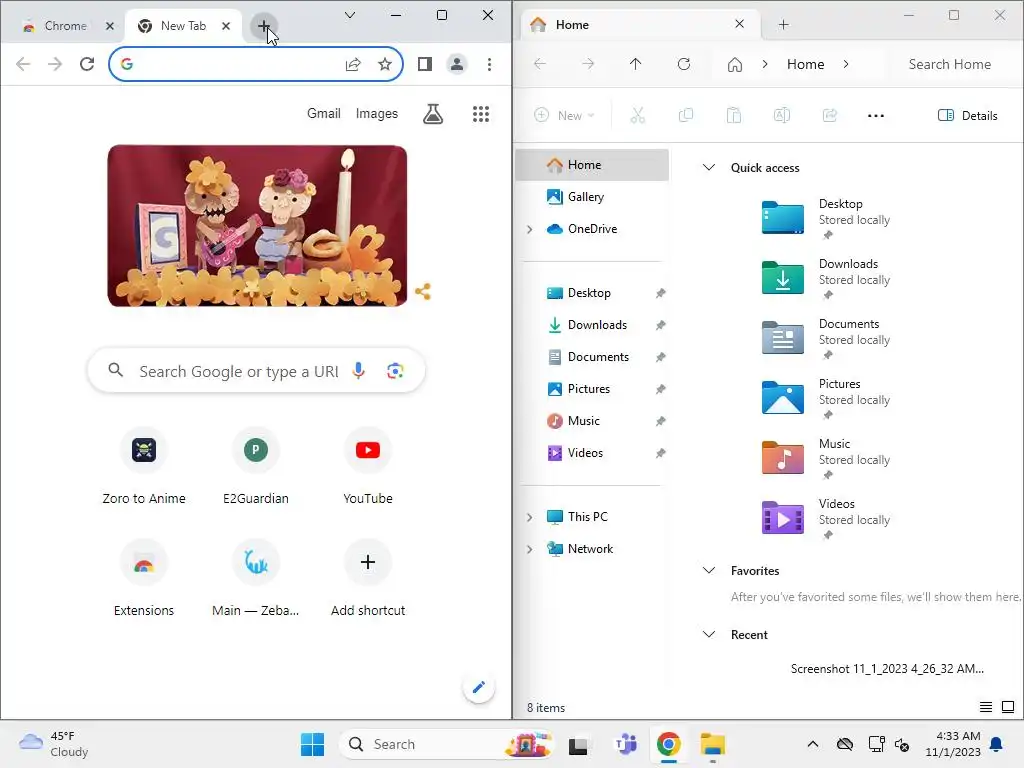
Task: Close the New Tab tab
Action: pos(226,26)
